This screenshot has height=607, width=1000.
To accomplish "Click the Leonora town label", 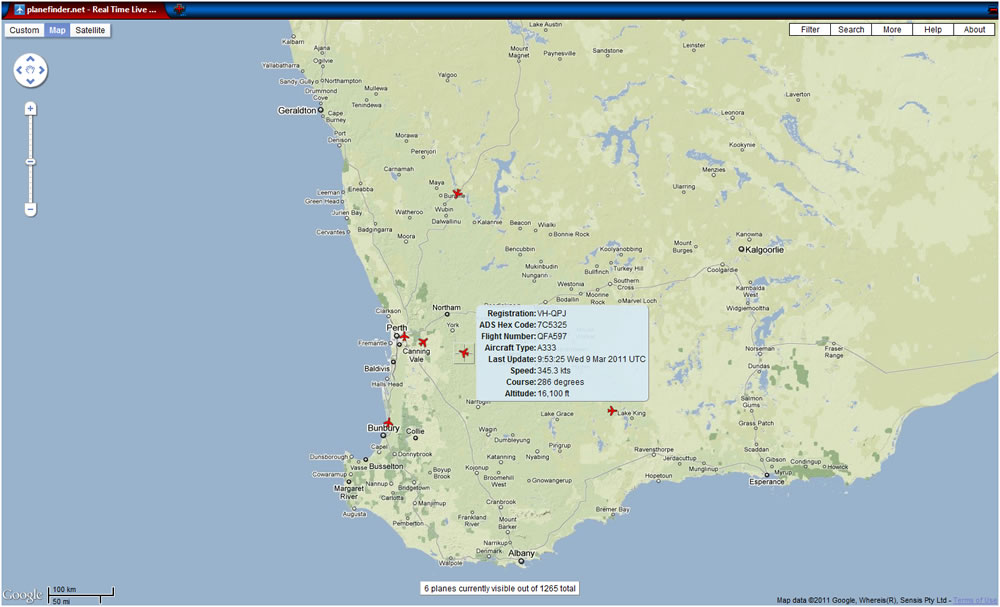I will click(732, 113).
